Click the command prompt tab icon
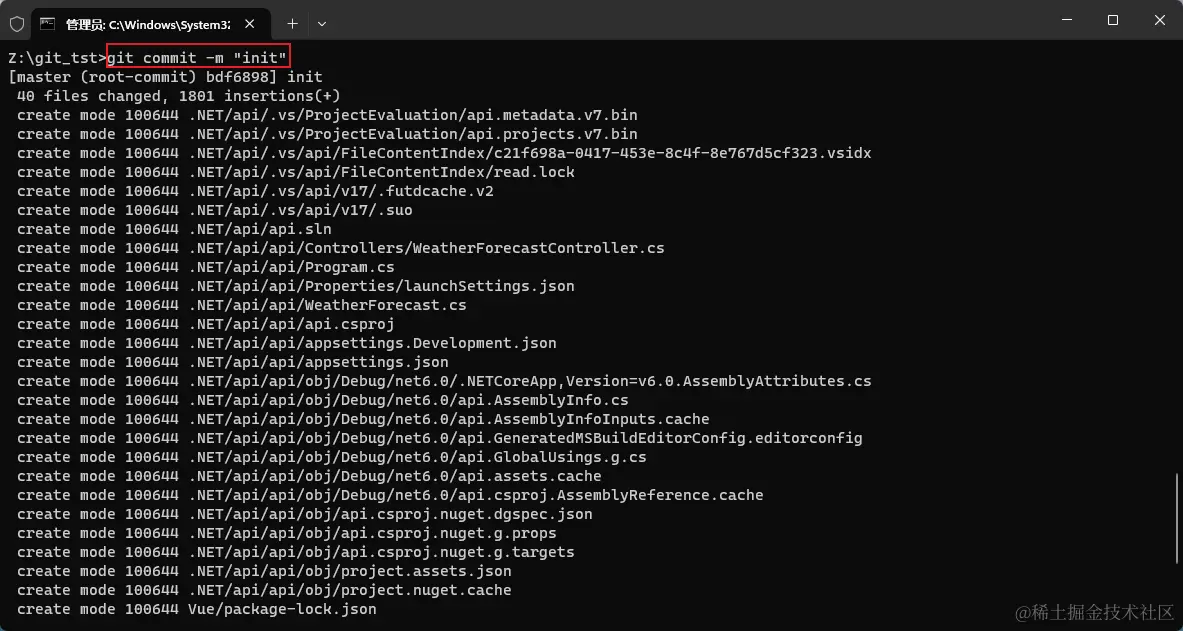The image size is (1183, 631). coord(47,22)
